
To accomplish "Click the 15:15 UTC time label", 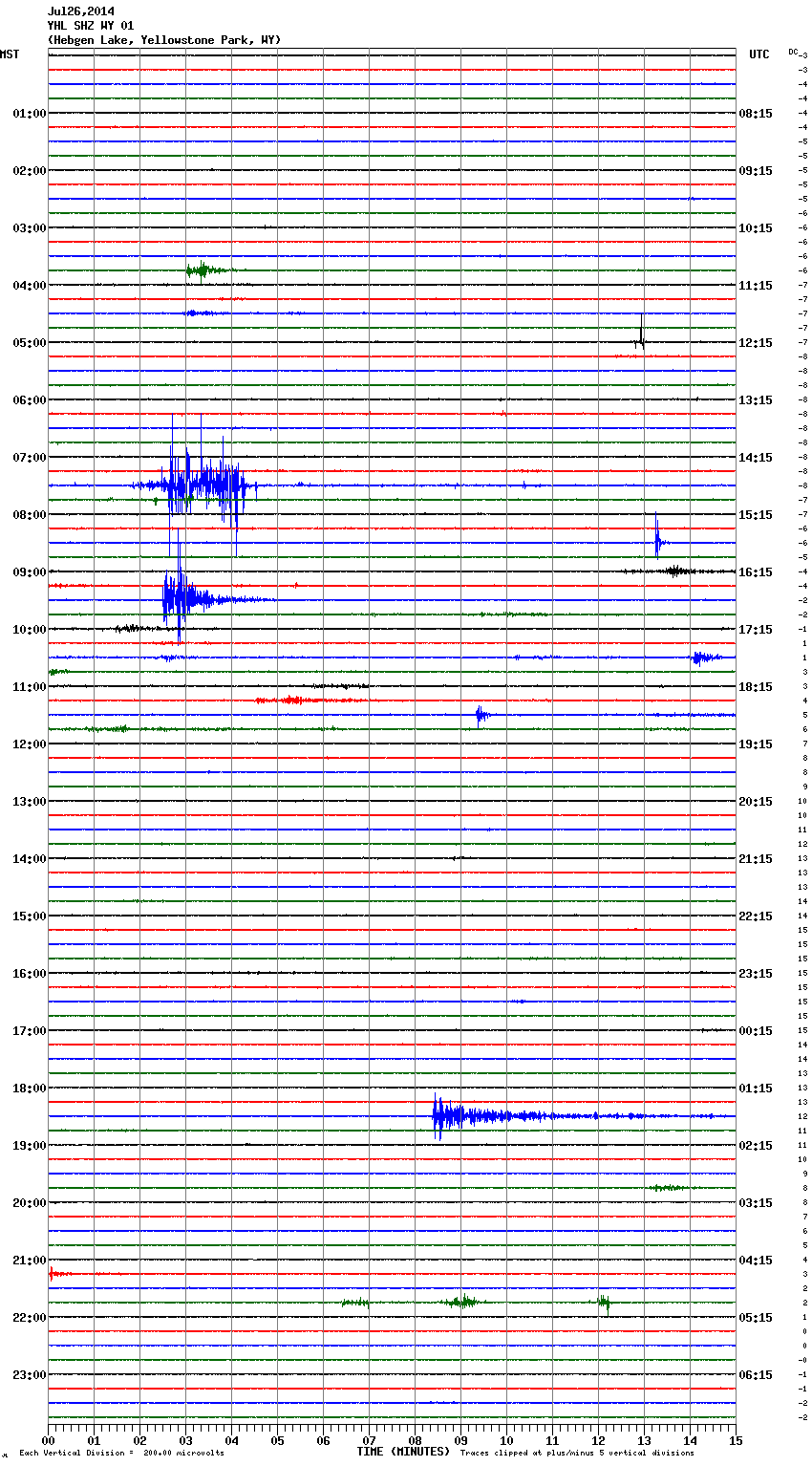I will click(756, 514).
